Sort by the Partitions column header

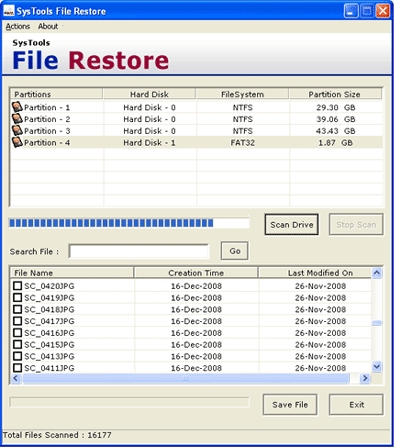[x=56, y=94]
